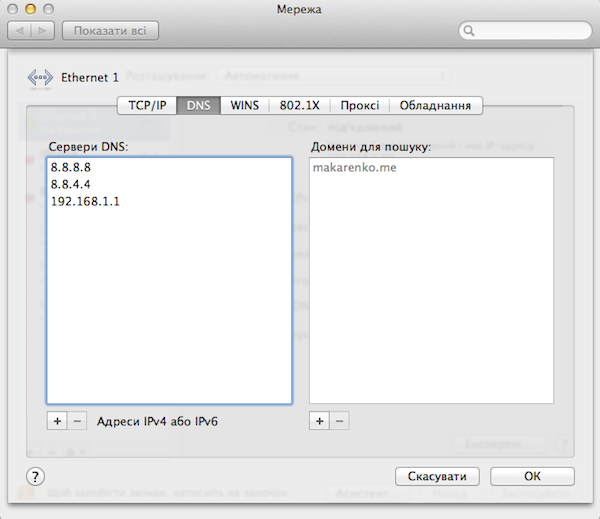The width and height of the screenshot is (600, 519).
Task: Open help with the question mark button
Action: [35, 476]
